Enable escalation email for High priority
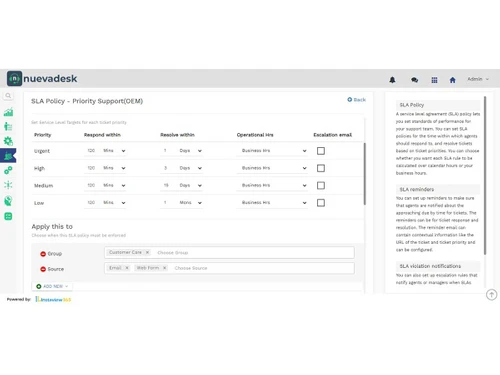The image size is (500, 375). 321,168
